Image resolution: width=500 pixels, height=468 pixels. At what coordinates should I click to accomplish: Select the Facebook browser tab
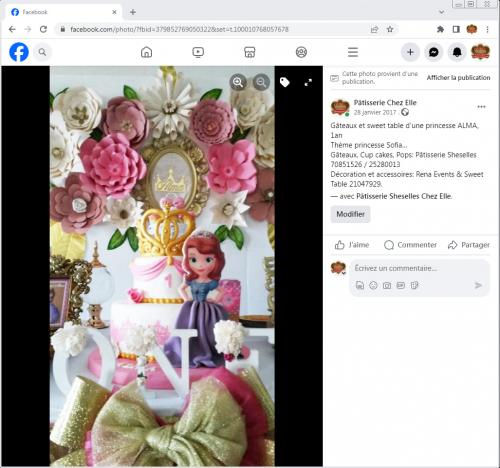tap(63, 12)
